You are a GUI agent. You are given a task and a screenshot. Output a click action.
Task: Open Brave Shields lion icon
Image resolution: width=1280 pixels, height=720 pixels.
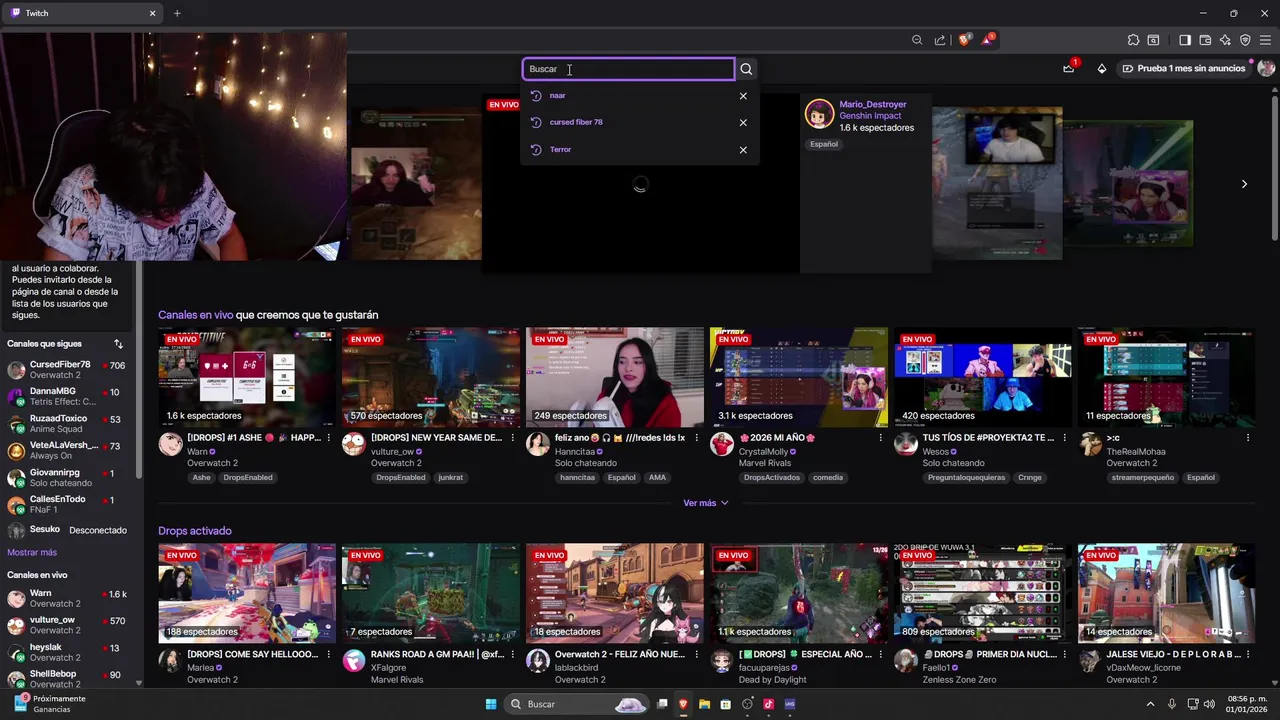pos(964,40)
